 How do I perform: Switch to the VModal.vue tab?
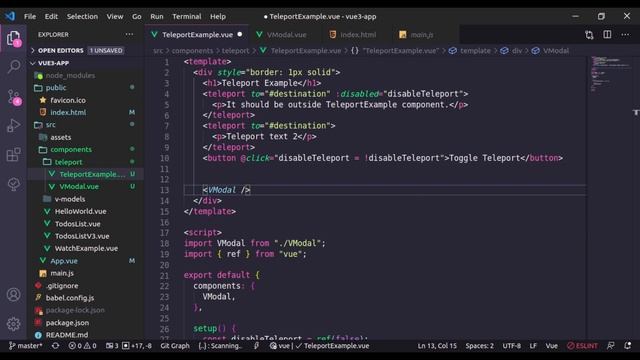(286, 35)
